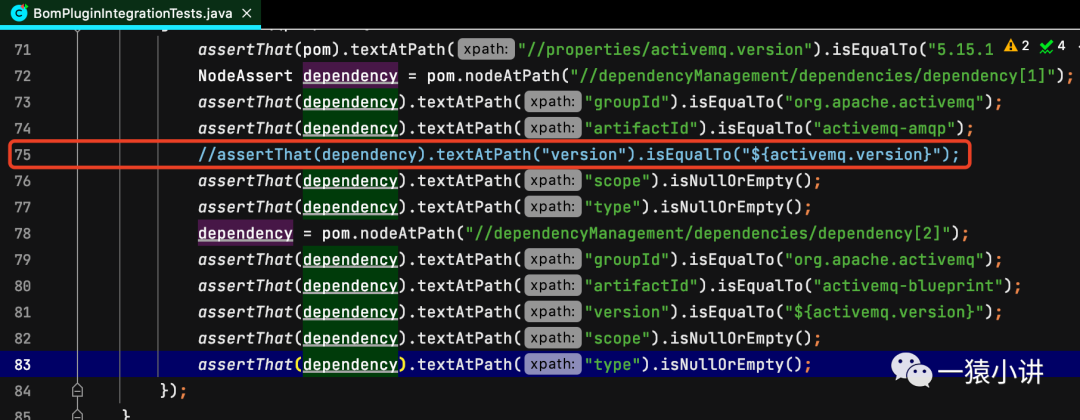Click the commented-out assertThat code on line 75
1080x420 pixels.
pos(579,155)
